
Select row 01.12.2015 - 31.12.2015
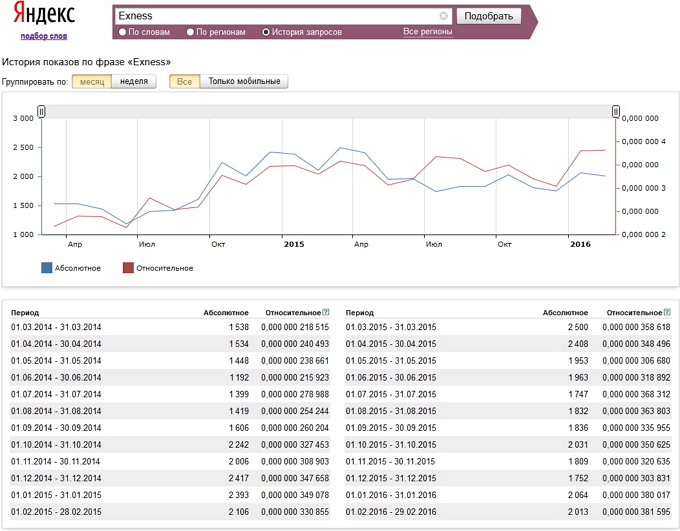pos(508,478)
